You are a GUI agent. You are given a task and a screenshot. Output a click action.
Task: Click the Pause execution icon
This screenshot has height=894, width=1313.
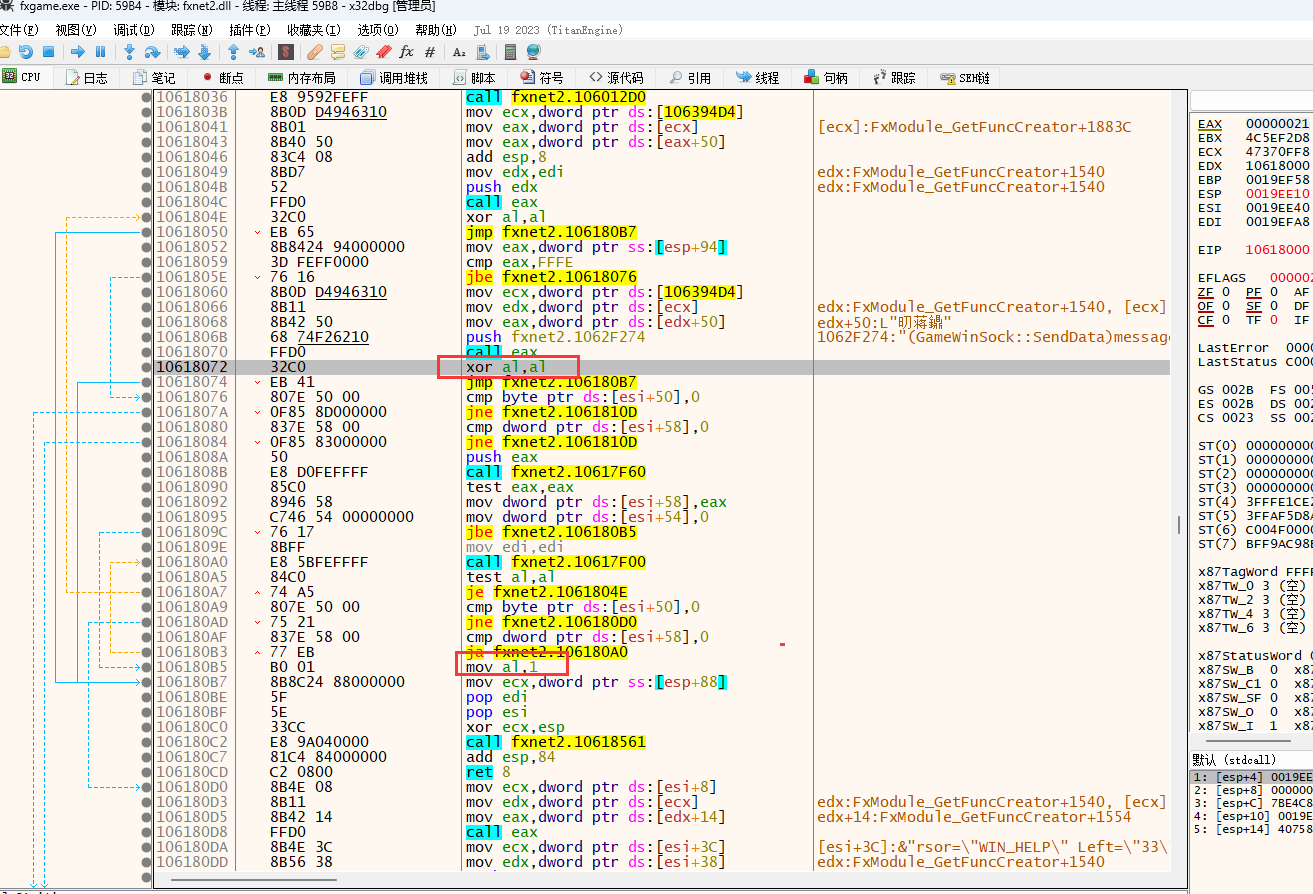tap(100, 52)
